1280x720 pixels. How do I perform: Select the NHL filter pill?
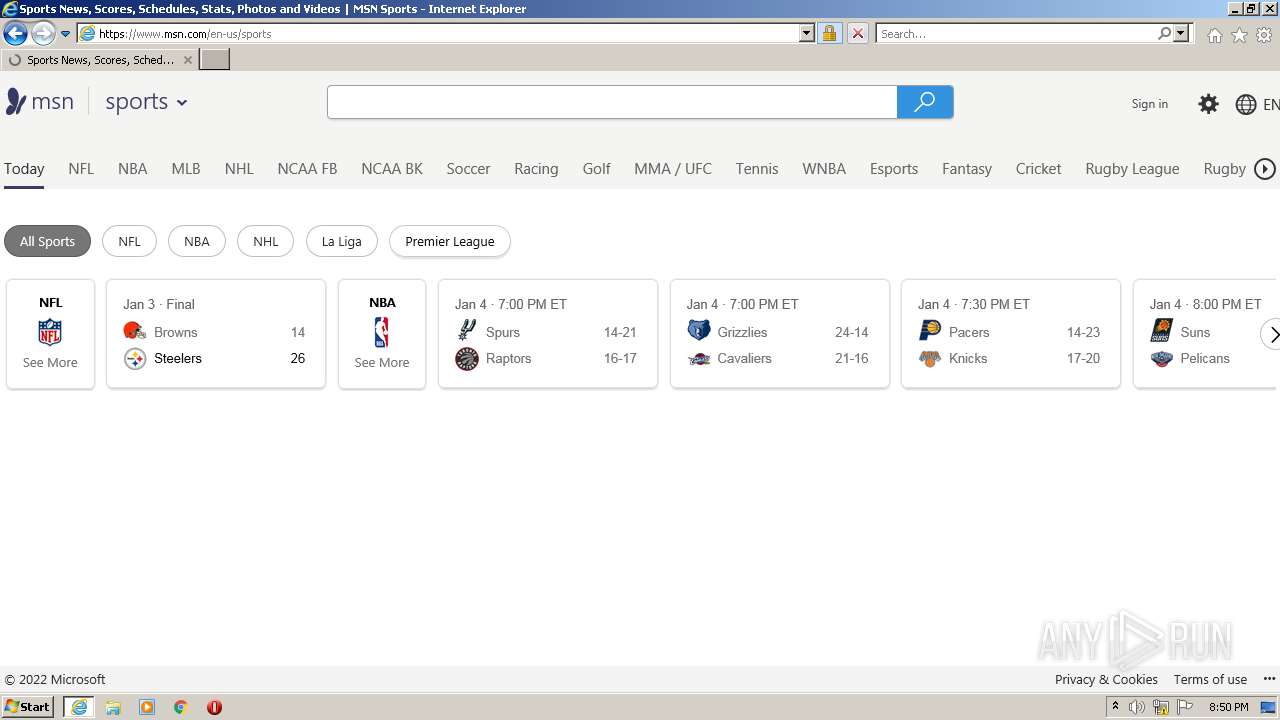pos(265,241)
